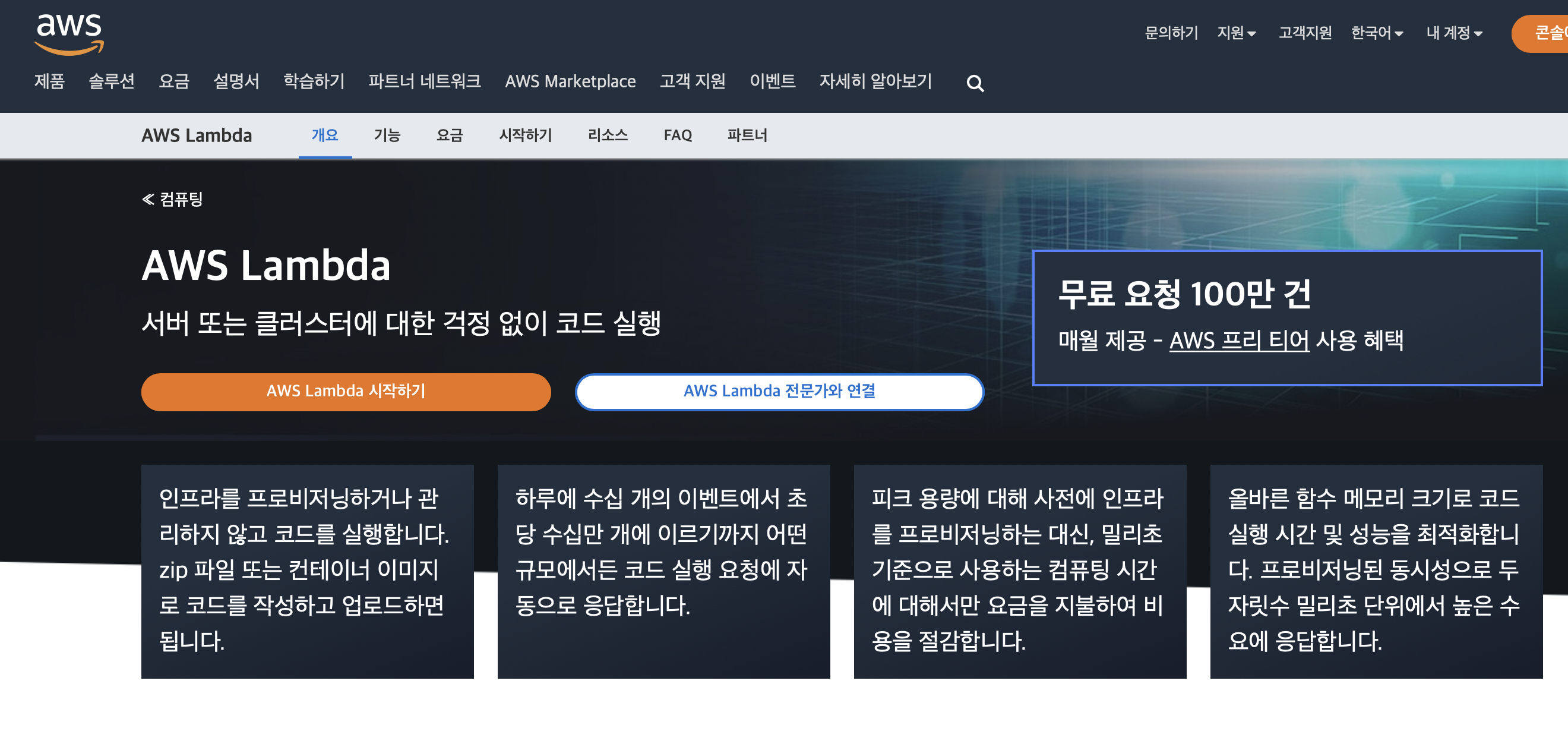The image size is (1568, 731).
Task: Open the 학습하기 menu
Action: tap(314, 81)
